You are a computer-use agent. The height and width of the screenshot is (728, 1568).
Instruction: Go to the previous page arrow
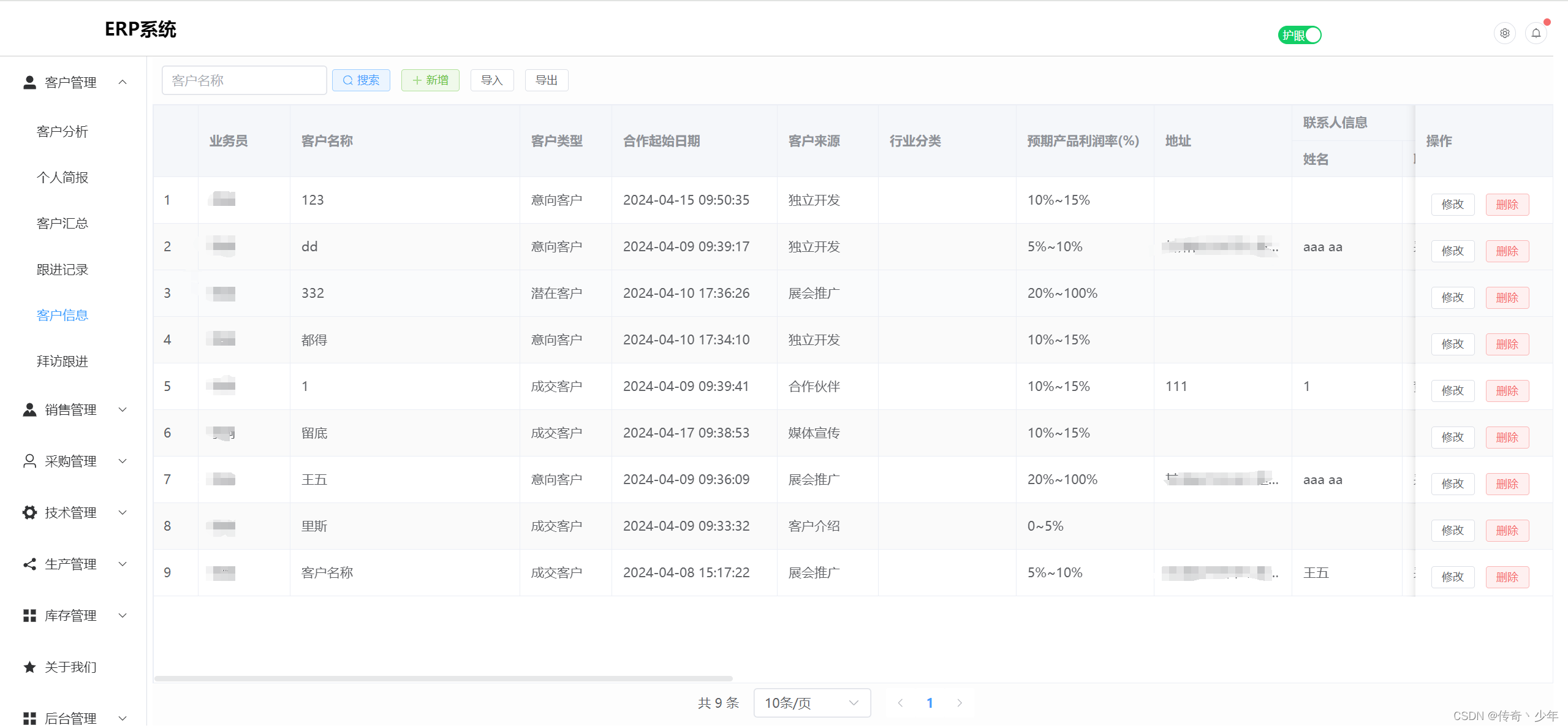pos(900,703)
